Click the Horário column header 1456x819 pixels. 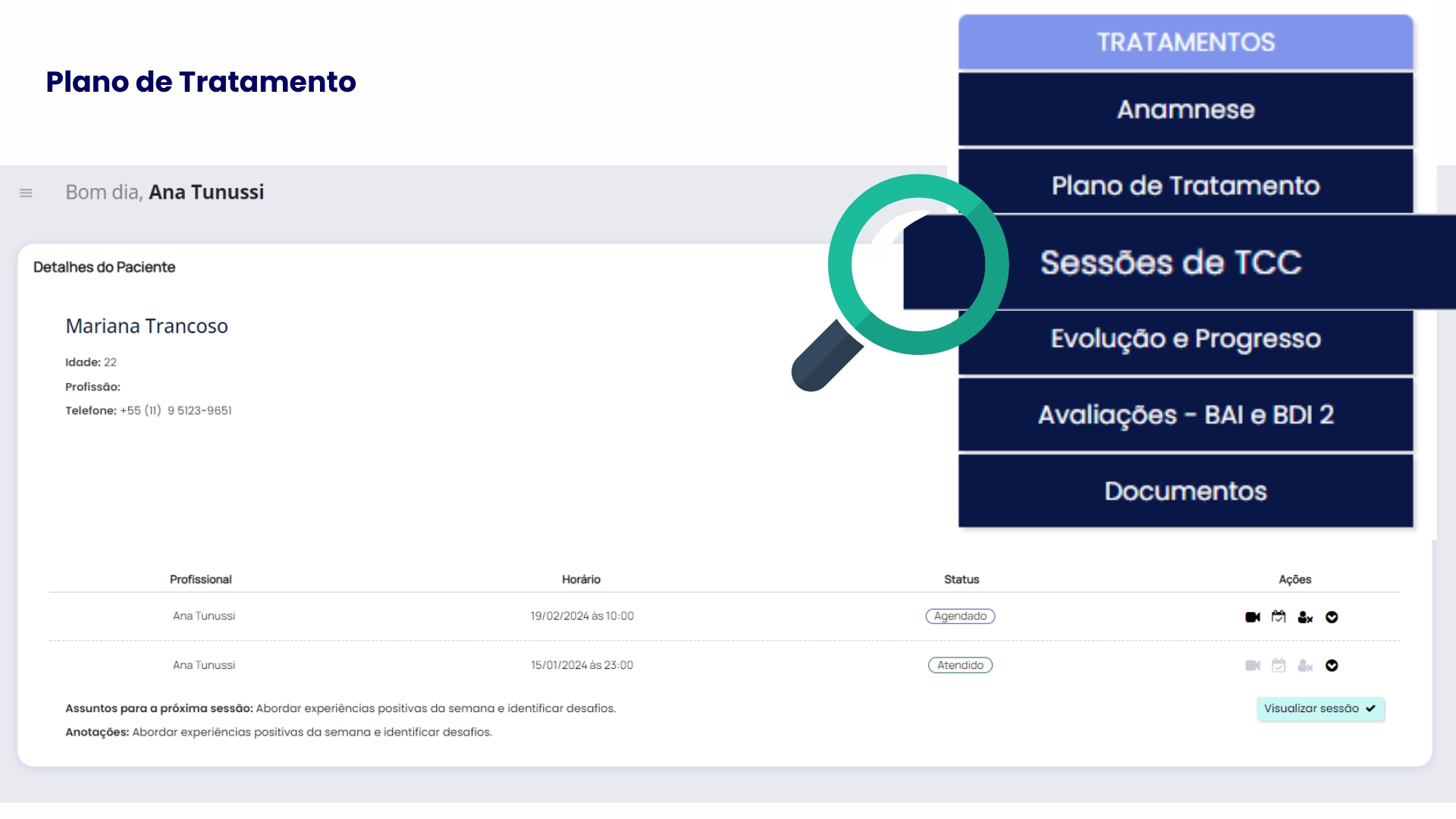click(581, 579)
